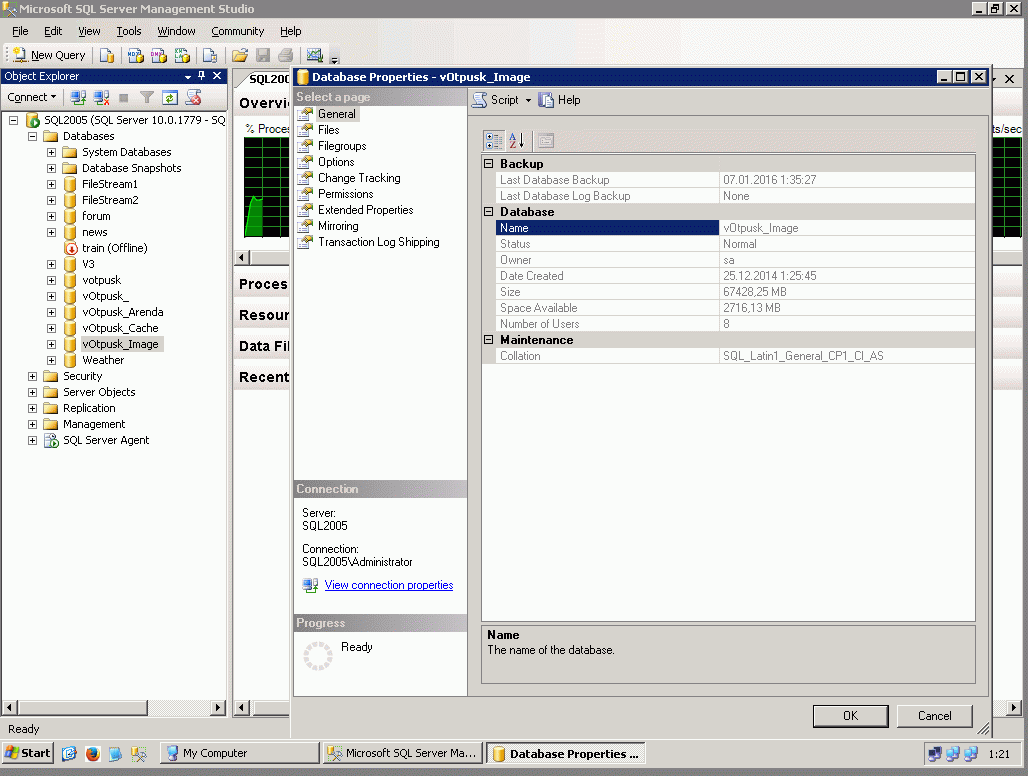The width and height of the screenshot is (1028, 776).
Task: Expand the SQL Server Agent node
Action: pos(32,440)
